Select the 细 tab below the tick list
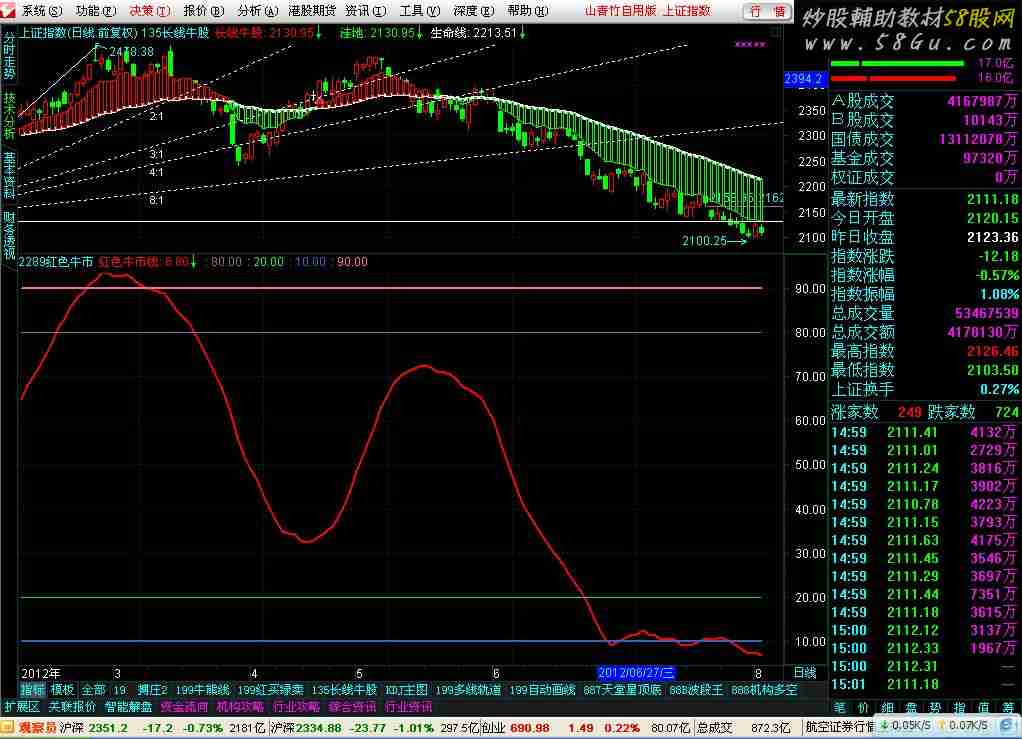1022x739 pixels. (888, 708)
